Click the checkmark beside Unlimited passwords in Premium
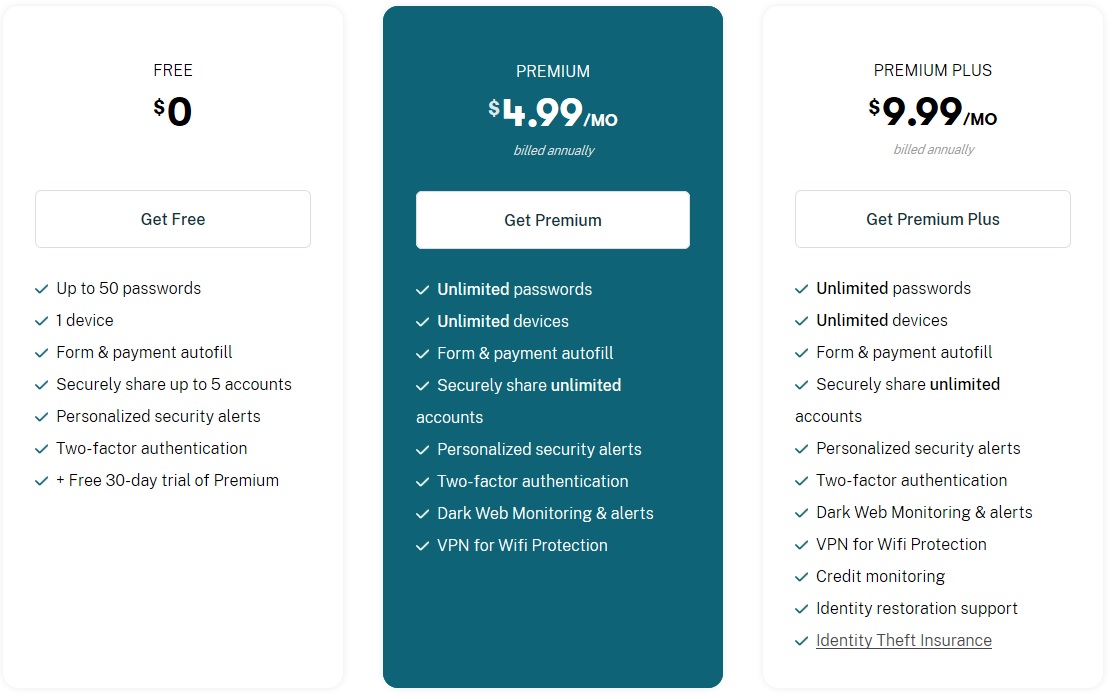The height and width of the screenshot is (699, 1115). [x=422, y=289]
